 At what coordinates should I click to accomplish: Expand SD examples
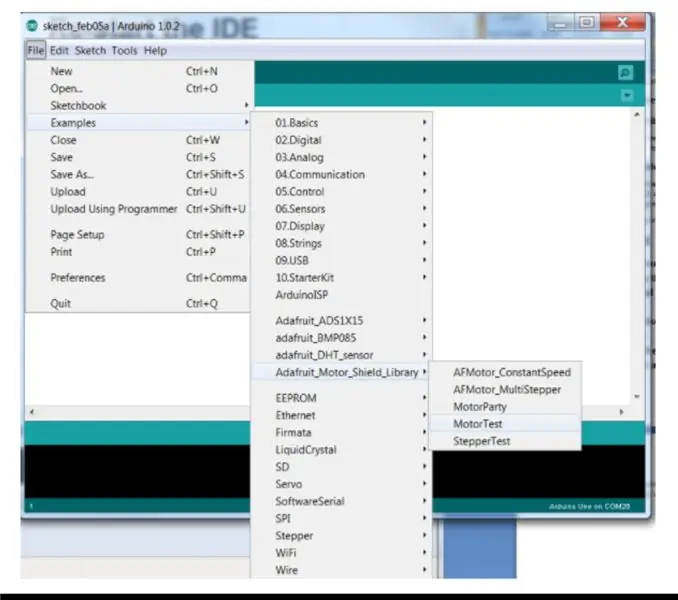342,467
